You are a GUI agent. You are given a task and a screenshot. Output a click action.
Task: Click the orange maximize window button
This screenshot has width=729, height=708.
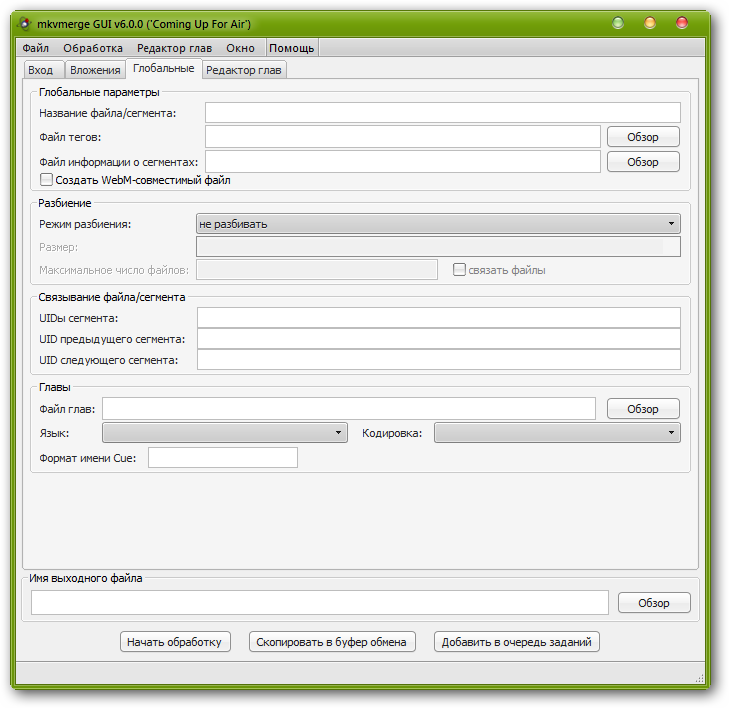tap(650, 22)
